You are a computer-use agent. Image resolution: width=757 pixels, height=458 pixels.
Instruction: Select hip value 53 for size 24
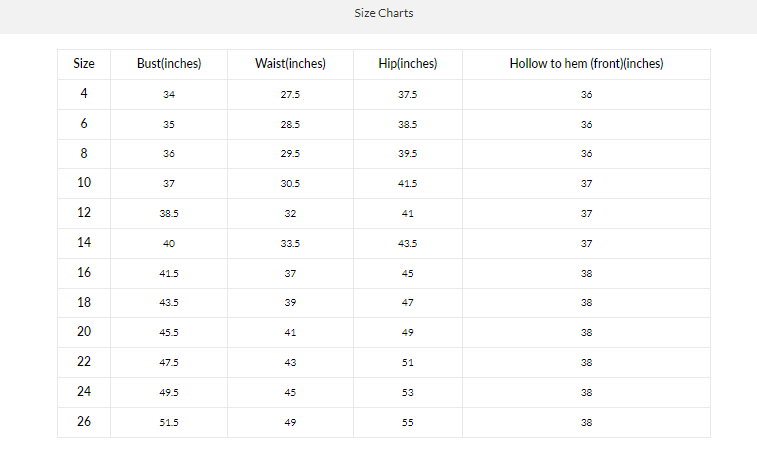[x=407, y=392]
